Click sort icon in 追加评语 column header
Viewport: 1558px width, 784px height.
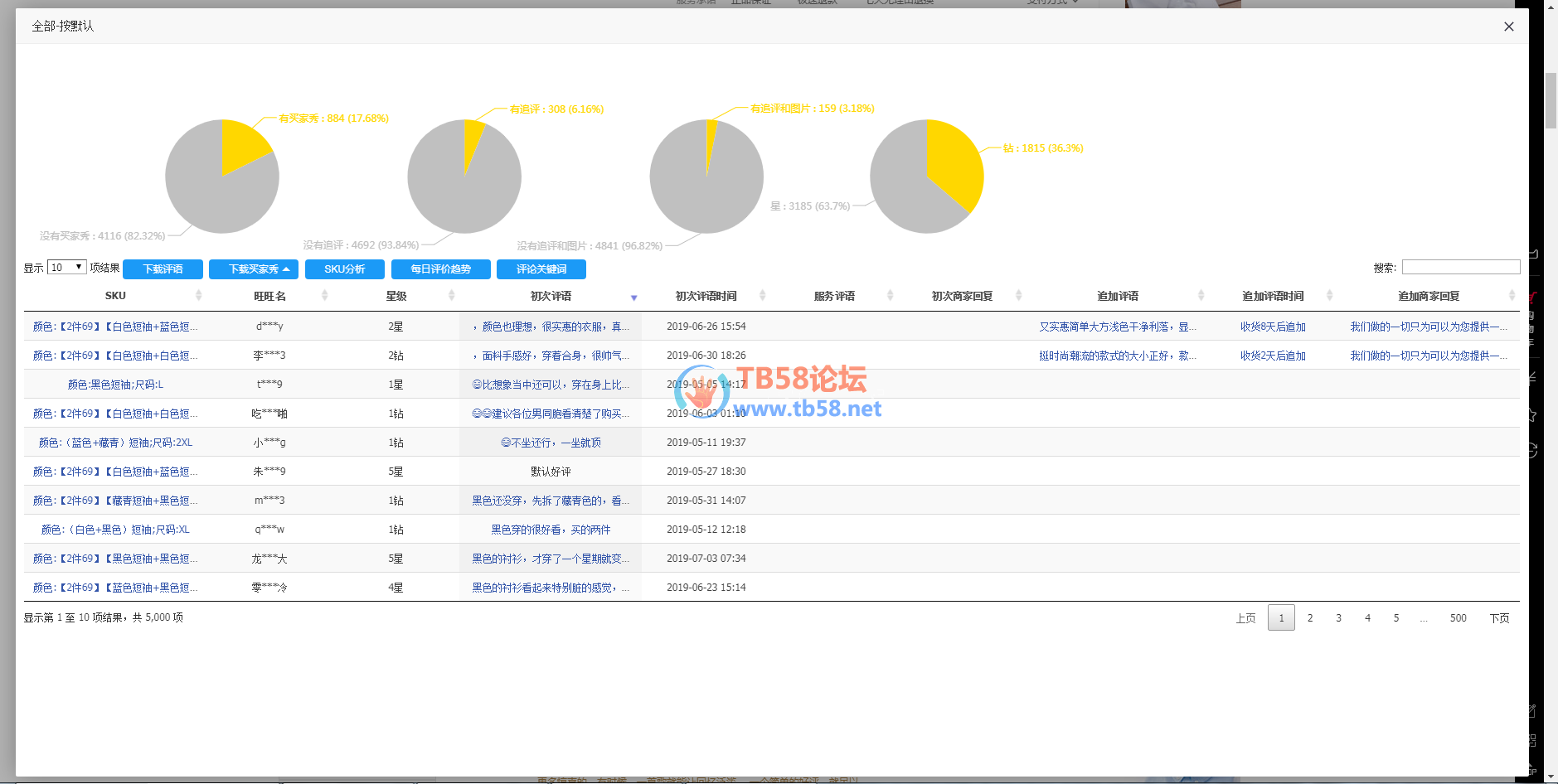[x=1201, y=296]
